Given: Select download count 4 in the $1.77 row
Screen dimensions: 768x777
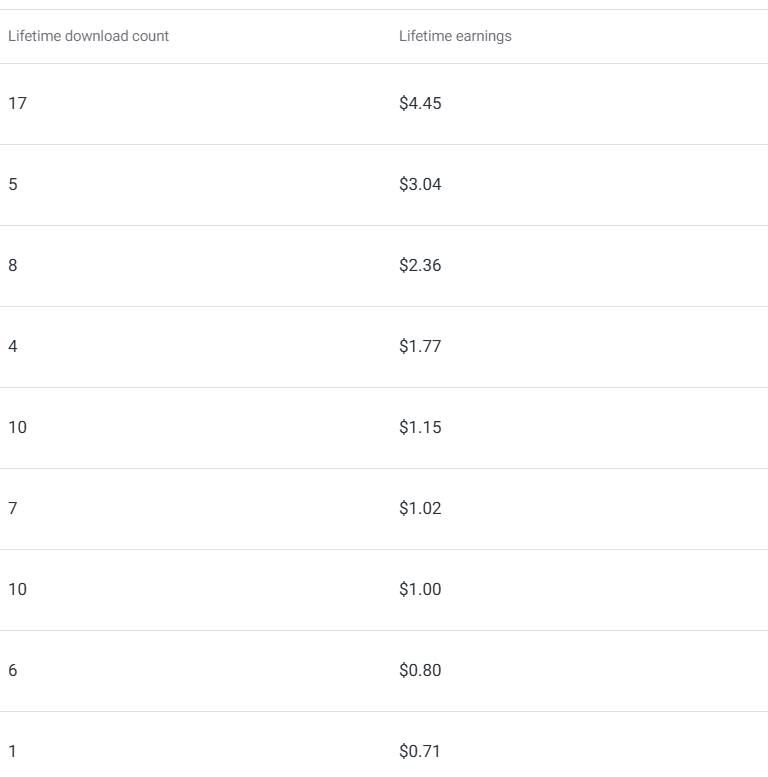Looking at the screenshot, I should (x=13, y=346).
